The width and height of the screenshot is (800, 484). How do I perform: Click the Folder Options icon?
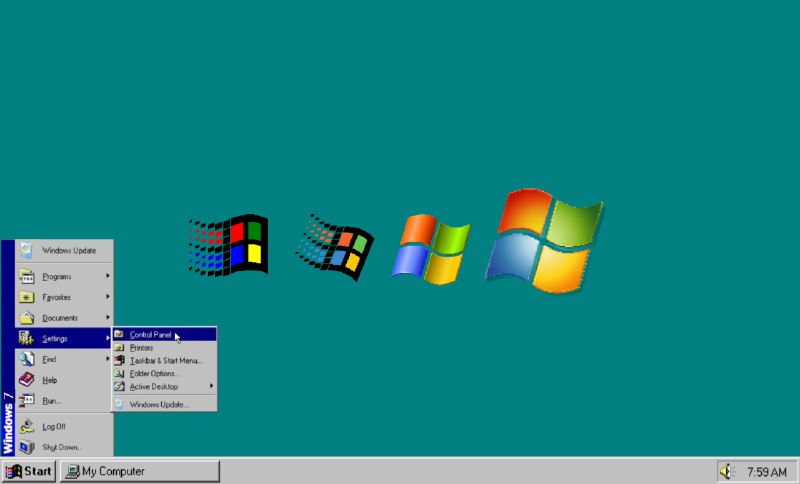(x=119, y=373)
